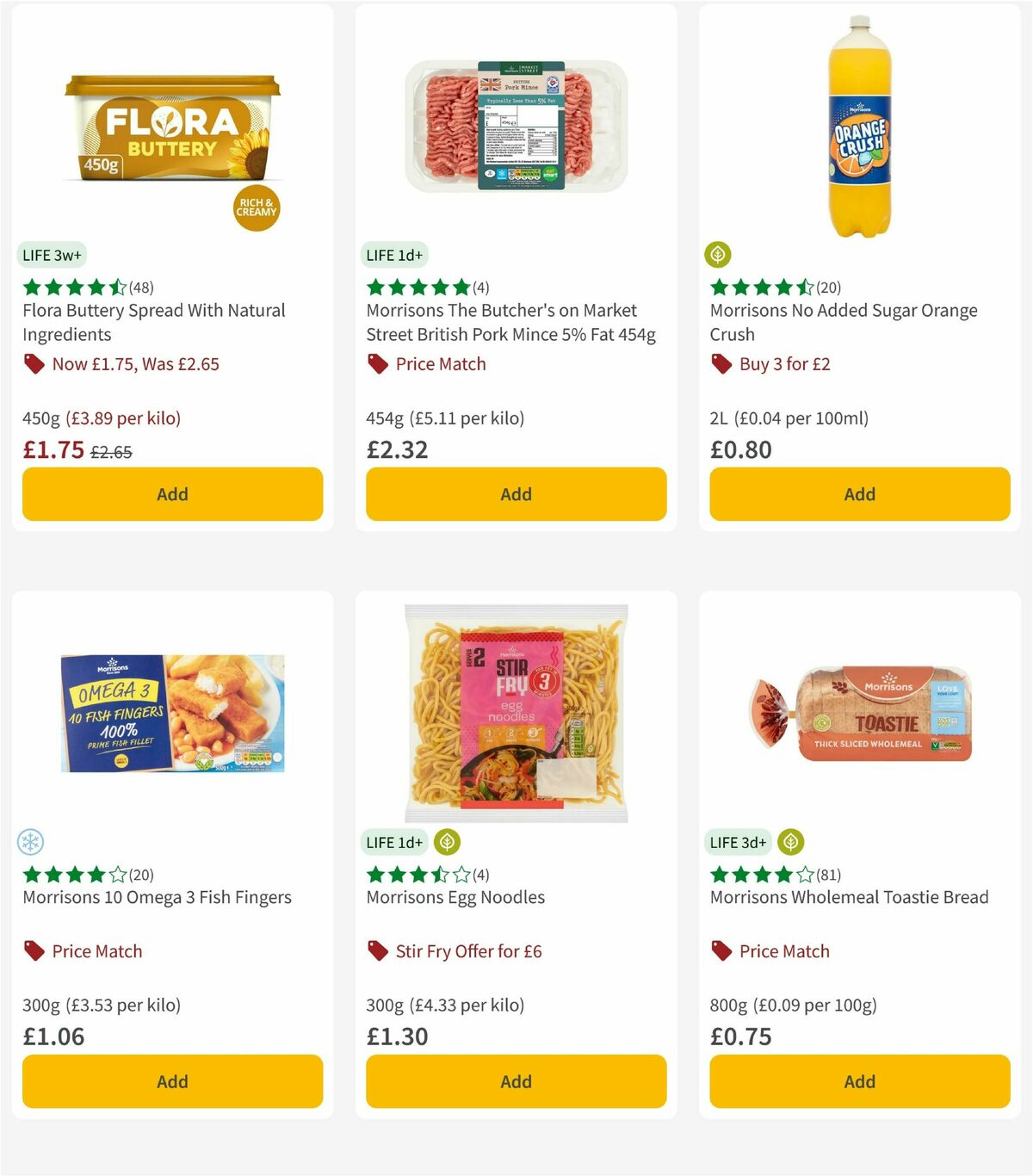The height and width of the screenshot is (1176, 1033).
Task: Add Morrisons Orange Crush to basket
Action: click(x=859, y=494)
